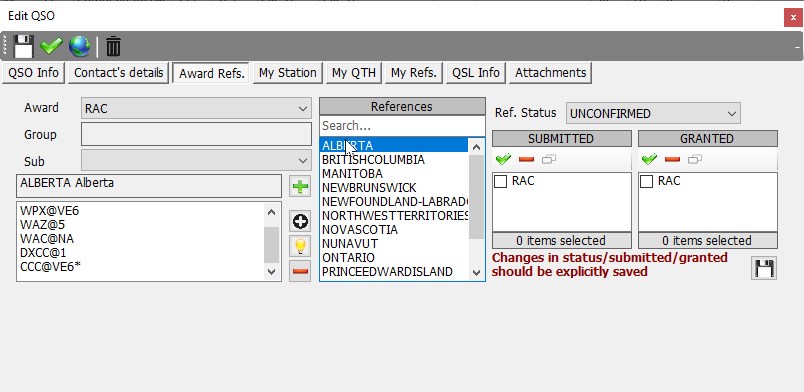Select NORTHWESTTERRITORIES in references list
The image size is (804, 392).
[394, 215]
